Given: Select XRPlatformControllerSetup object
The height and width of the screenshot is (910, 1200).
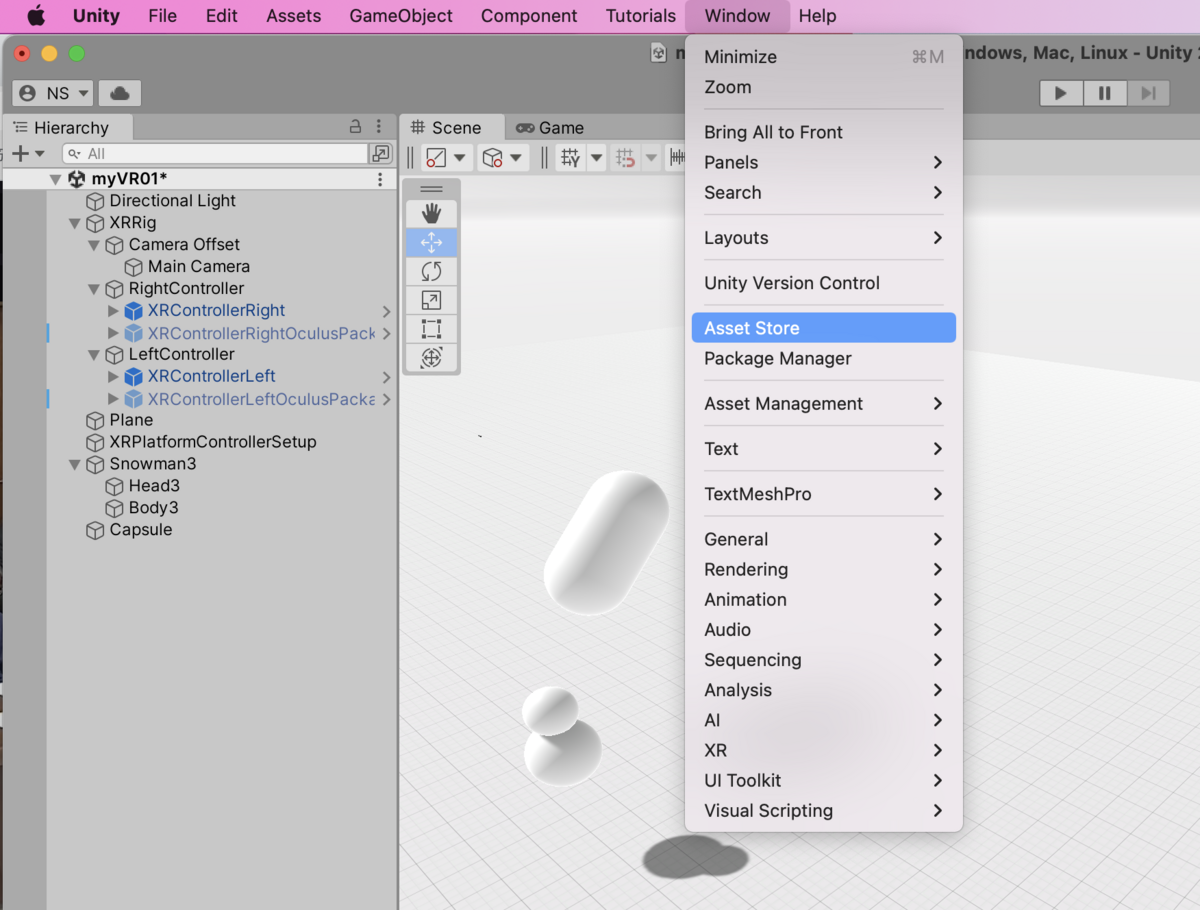Looking at the screenshot, I should click(213, 442).
